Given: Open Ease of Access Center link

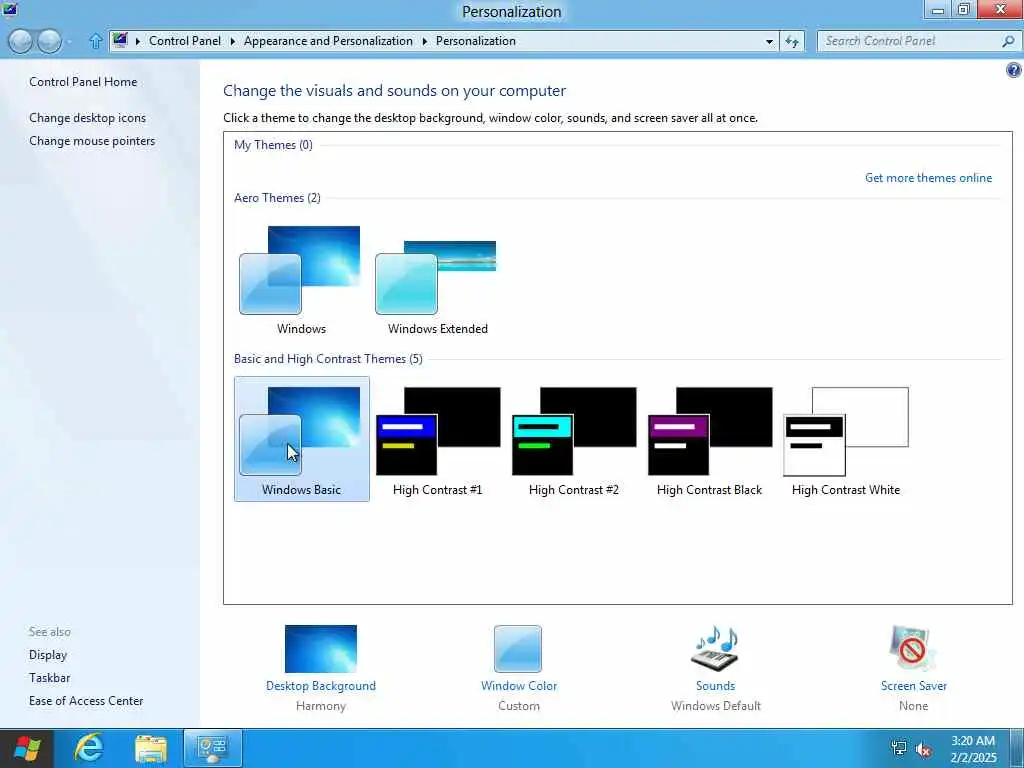Looking at the screenshot, I should [x=86, y=701].
